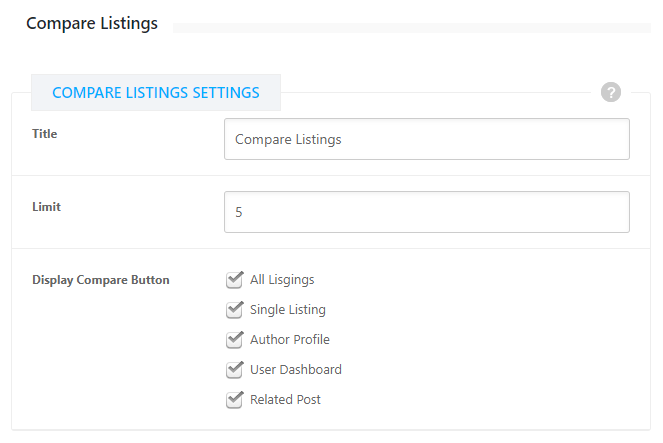Click the bold Title field label

point(45,134)
